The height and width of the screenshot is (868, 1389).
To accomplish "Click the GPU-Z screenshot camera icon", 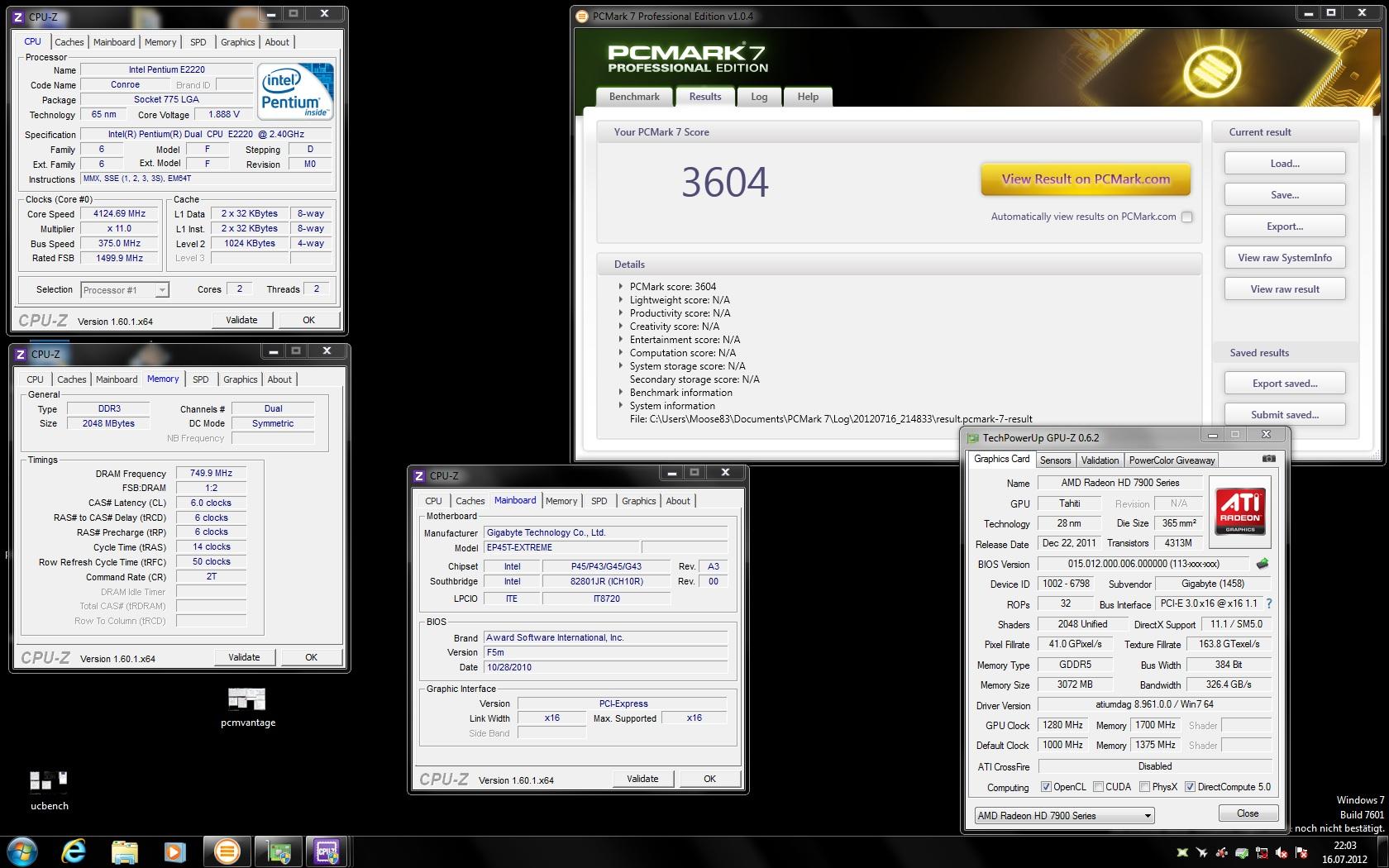I will coord(1269,459).
